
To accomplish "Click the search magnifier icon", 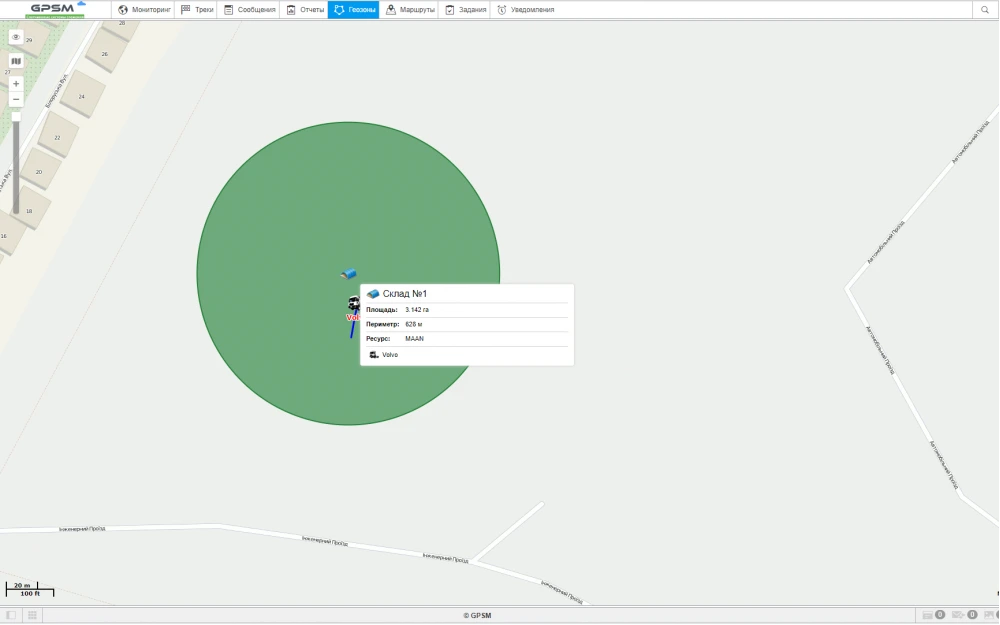I will tap(985, 10).
